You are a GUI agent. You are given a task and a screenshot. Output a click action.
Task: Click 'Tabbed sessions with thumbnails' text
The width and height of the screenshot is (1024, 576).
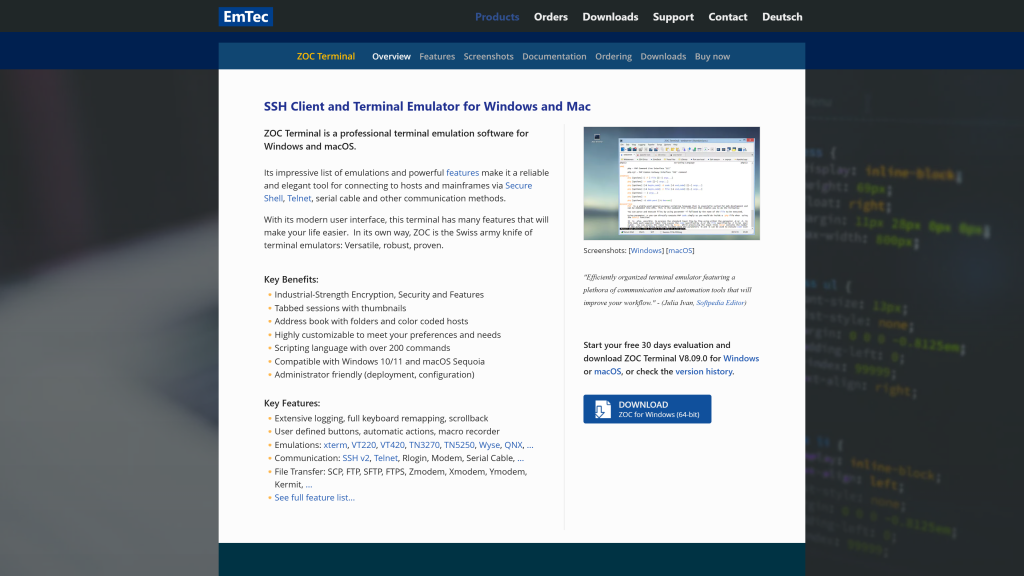tap(340, 308)
